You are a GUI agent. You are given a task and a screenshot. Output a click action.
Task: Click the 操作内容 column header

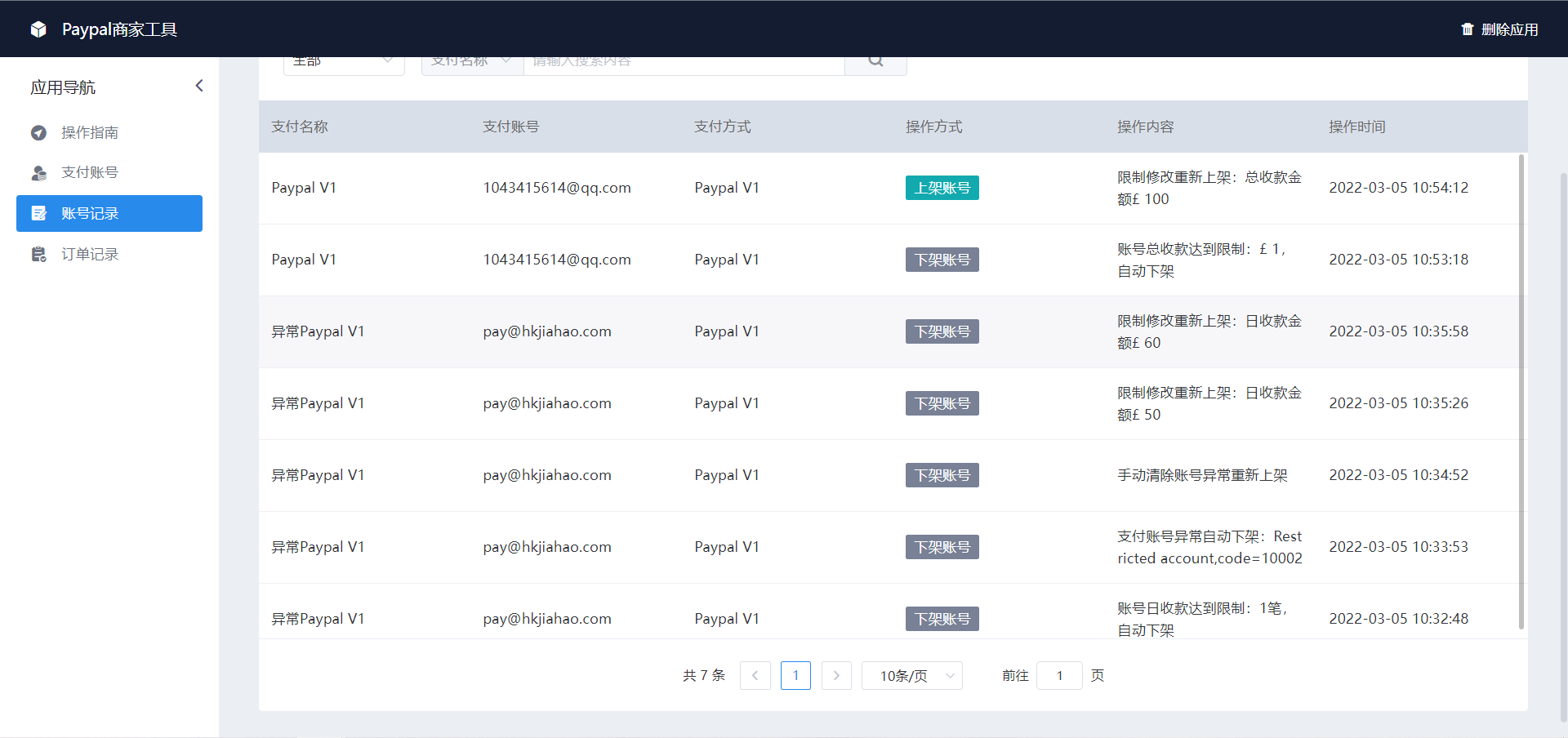click(x=1146, y=127)
